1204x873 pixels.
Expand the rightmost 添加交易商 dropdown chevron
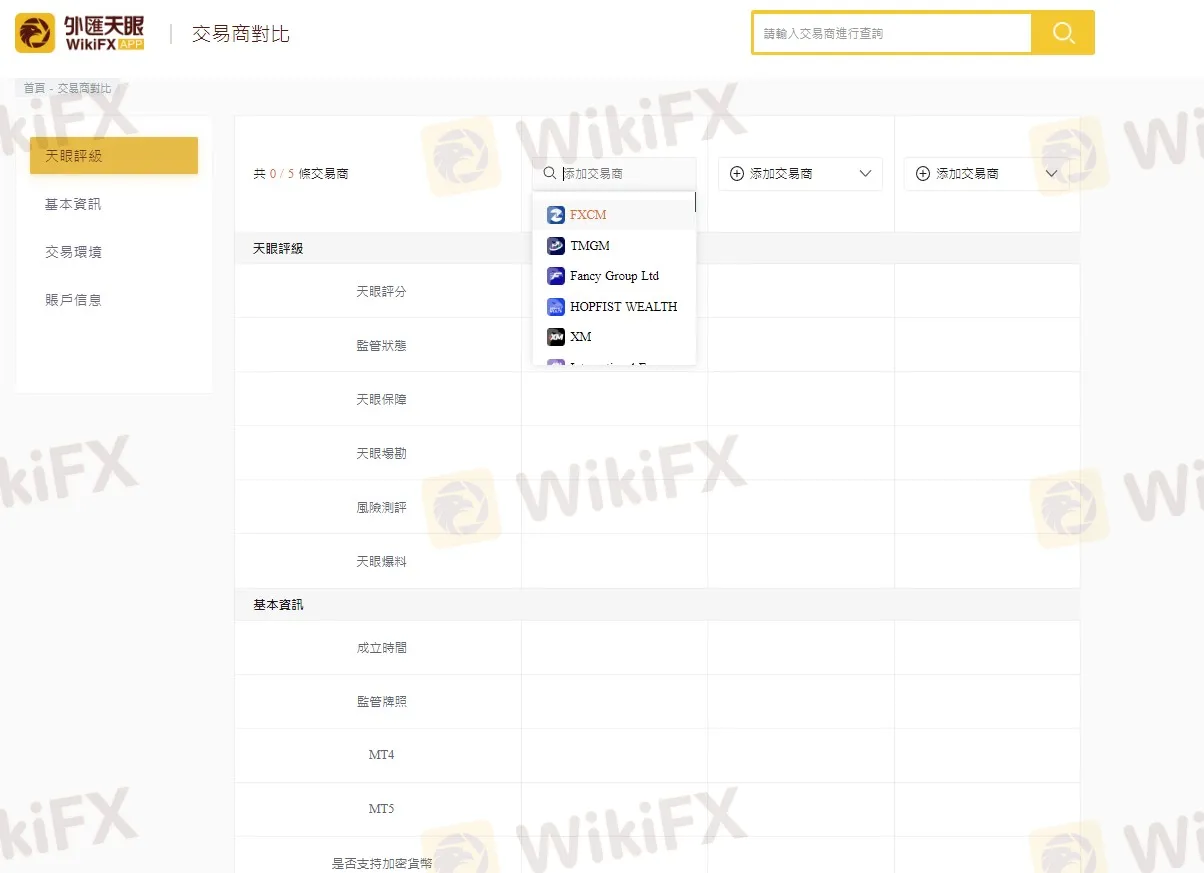[x=1052, y=174]
